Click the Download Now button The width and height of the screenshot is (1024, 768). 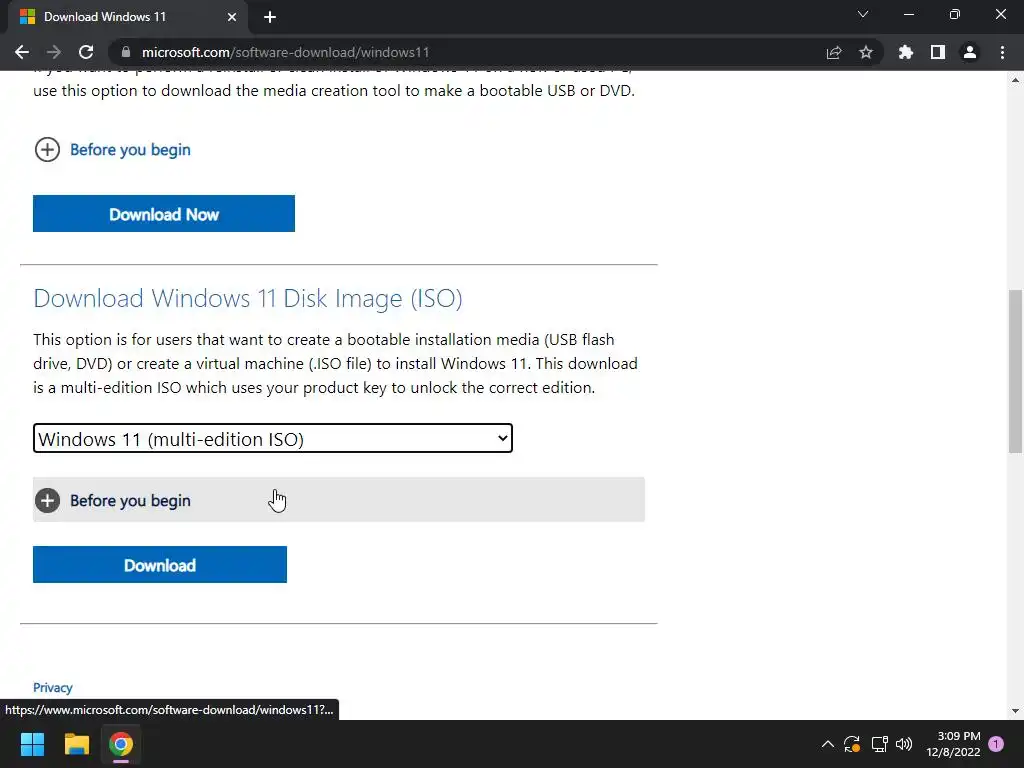click(164, 214)
